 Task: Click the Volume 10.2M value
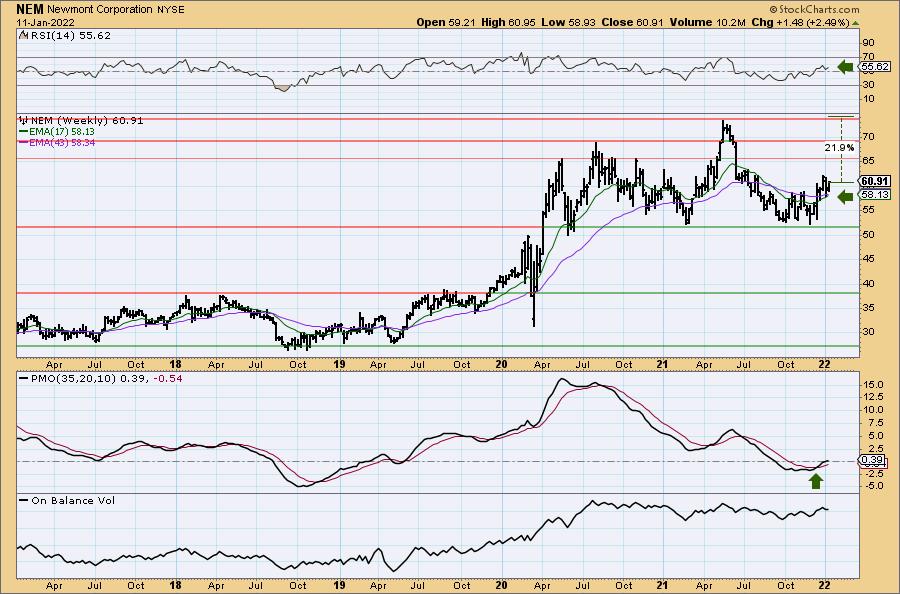tap(707, 22)
